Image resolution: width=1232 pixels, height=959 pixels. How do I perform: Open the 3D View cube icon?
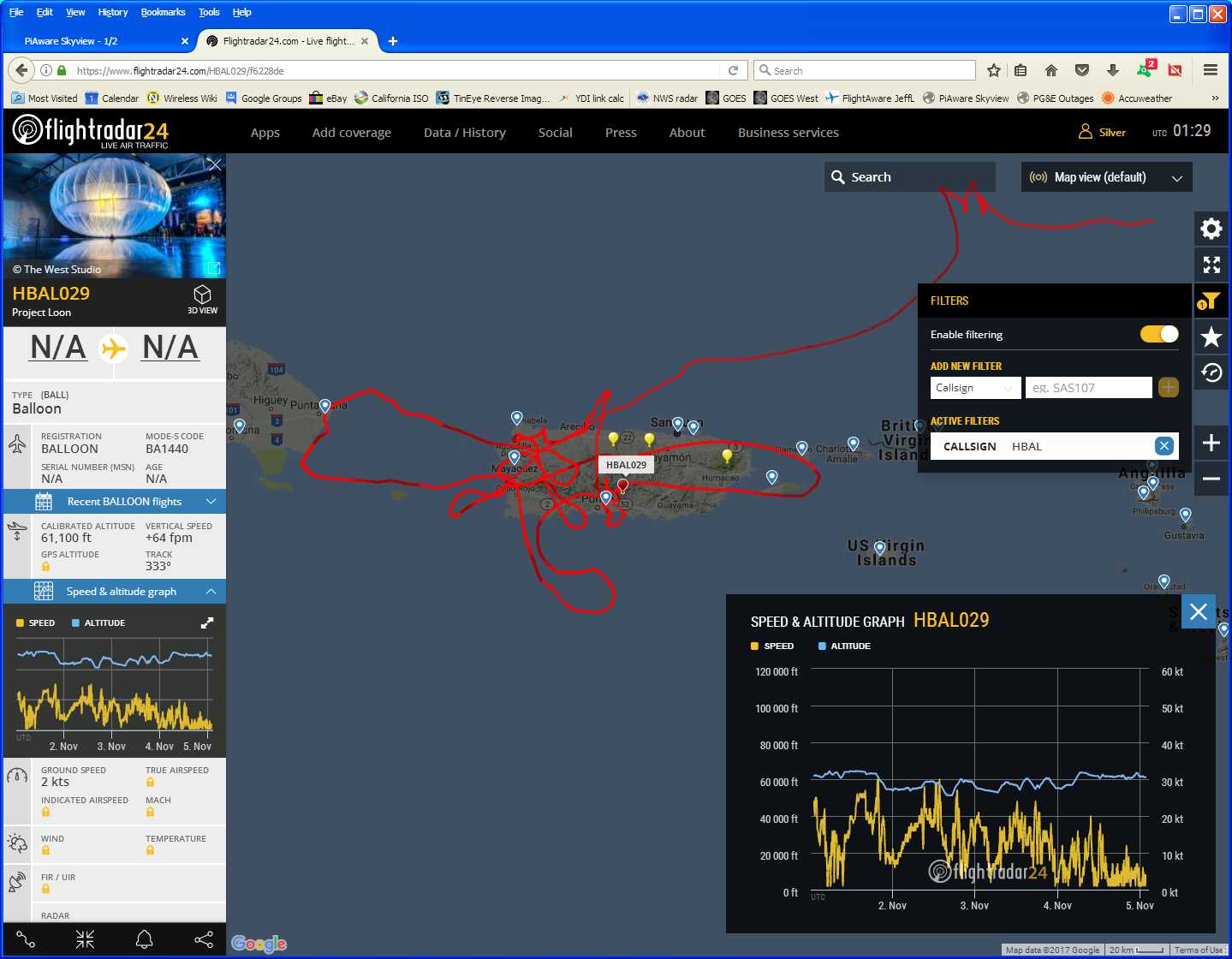[202, 299]
